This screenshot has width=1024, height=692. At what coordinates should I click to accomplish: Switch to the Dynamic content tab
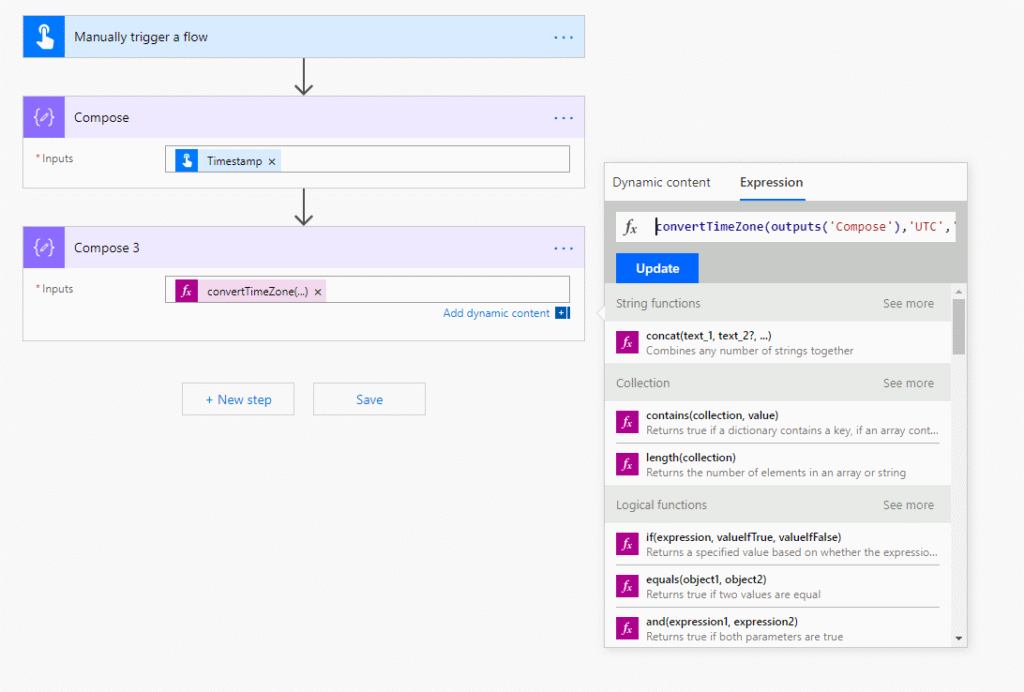pos(661,182)
